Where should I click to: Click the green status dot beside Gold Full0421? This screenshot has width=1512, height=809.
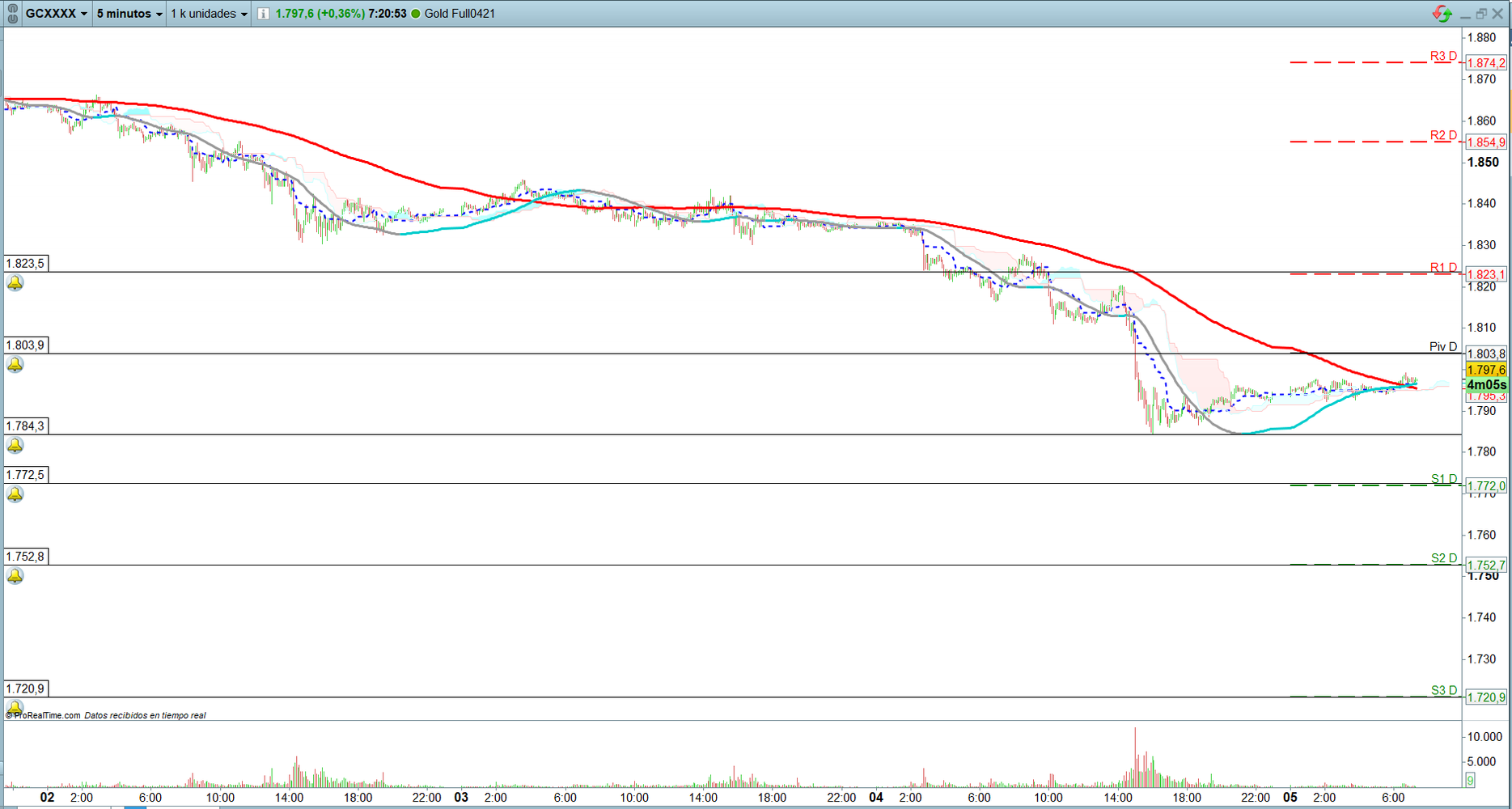pos(416,14)
